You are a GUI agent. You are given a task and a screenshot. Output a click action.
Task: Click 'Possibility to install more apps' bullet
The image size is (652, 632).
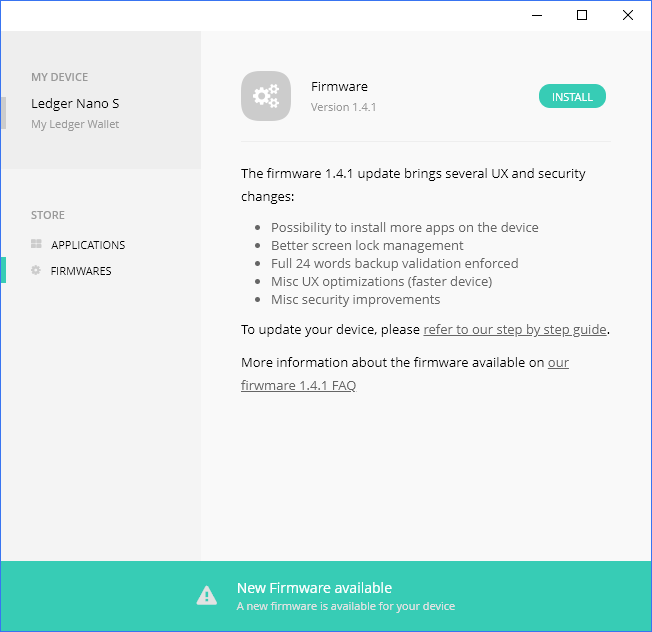click(405, 227)
